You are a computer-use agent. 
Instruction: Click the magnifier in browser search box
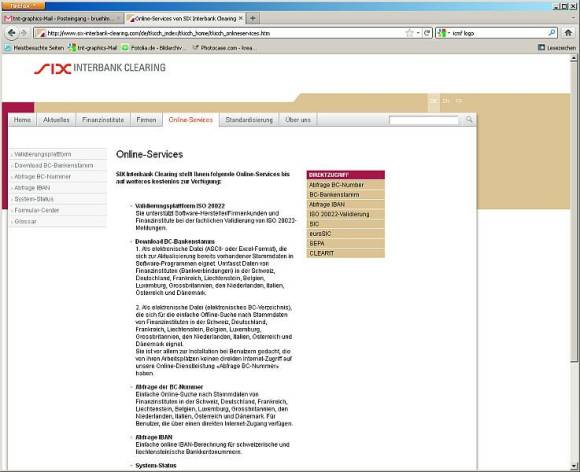click(552, 33)
